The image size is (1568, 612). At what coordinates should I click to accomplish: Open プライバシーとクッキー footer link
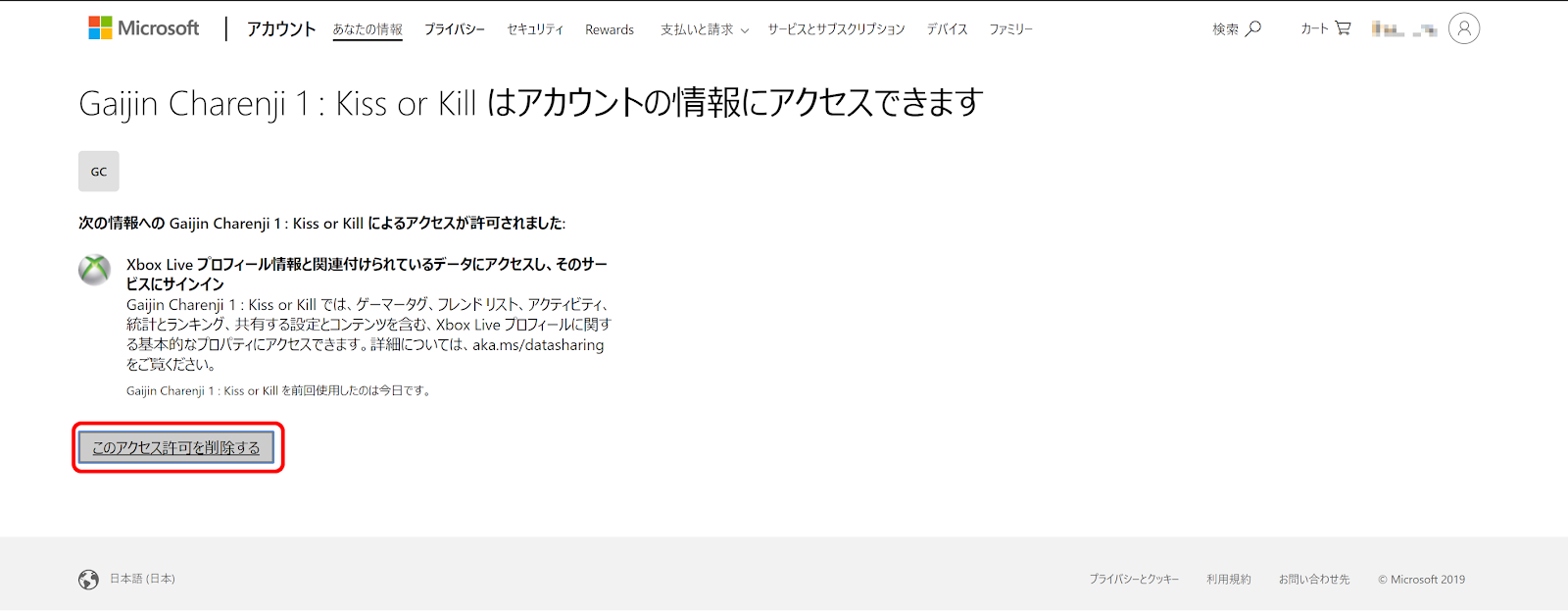pyautogui.click(x=1134, y=580)
